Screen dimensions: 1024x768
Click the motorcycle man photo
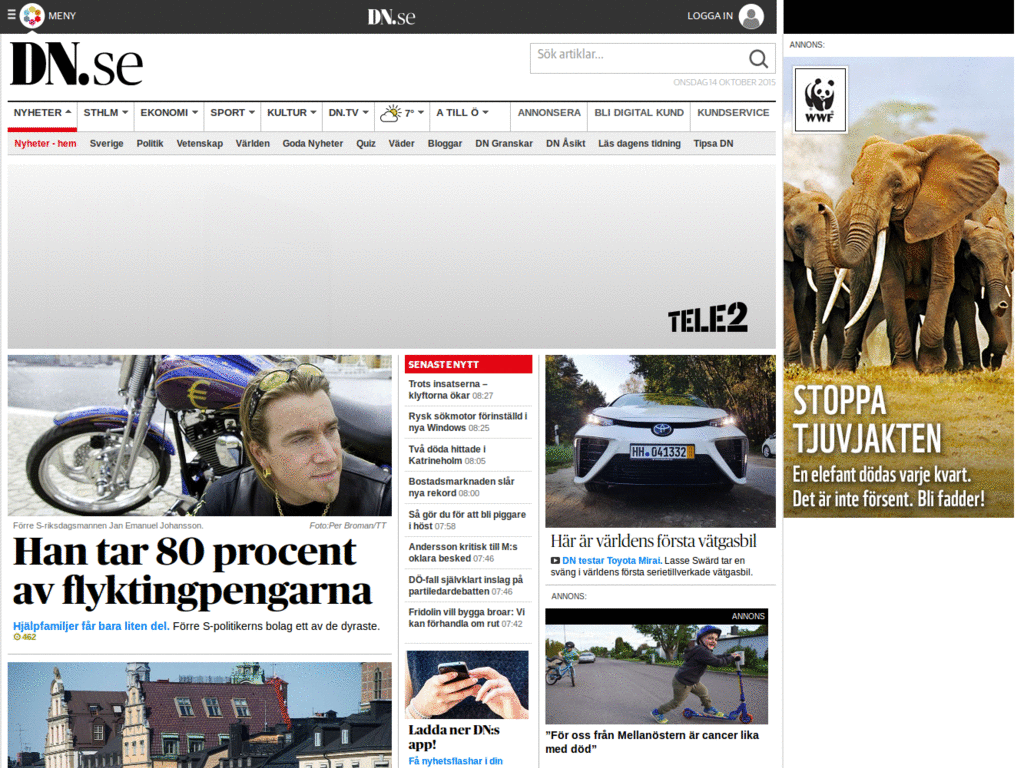click(200, 436)
